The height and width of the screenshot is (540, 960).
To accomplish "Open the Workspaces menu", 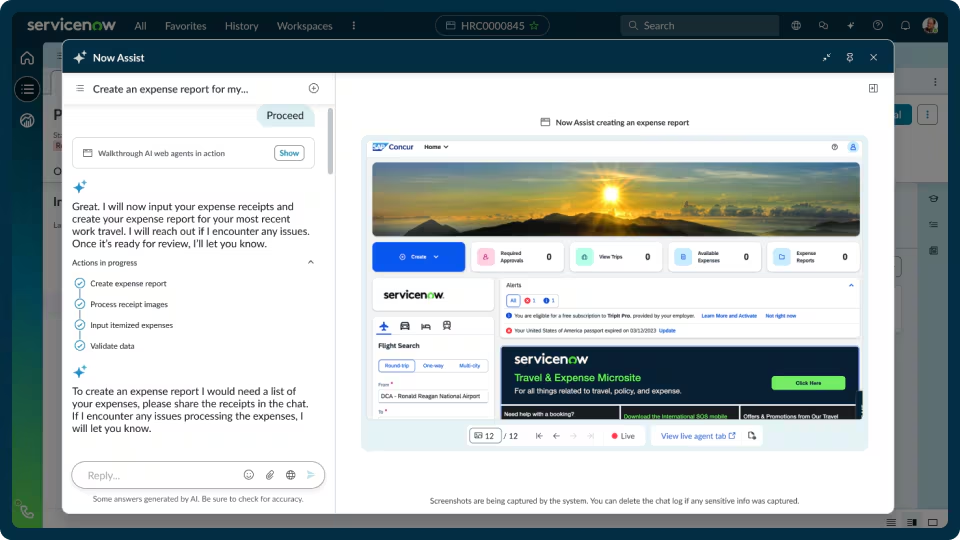I will pyautogui.click(x=304, y=26).
